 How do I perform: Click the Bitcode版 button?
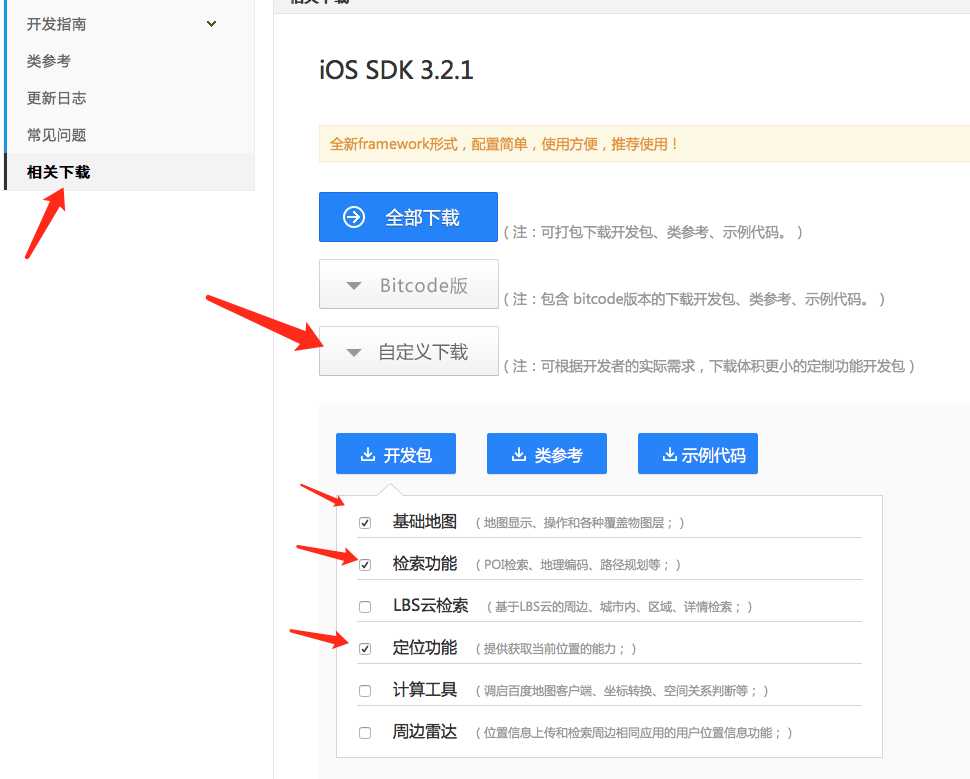click(x=409, y=284)
